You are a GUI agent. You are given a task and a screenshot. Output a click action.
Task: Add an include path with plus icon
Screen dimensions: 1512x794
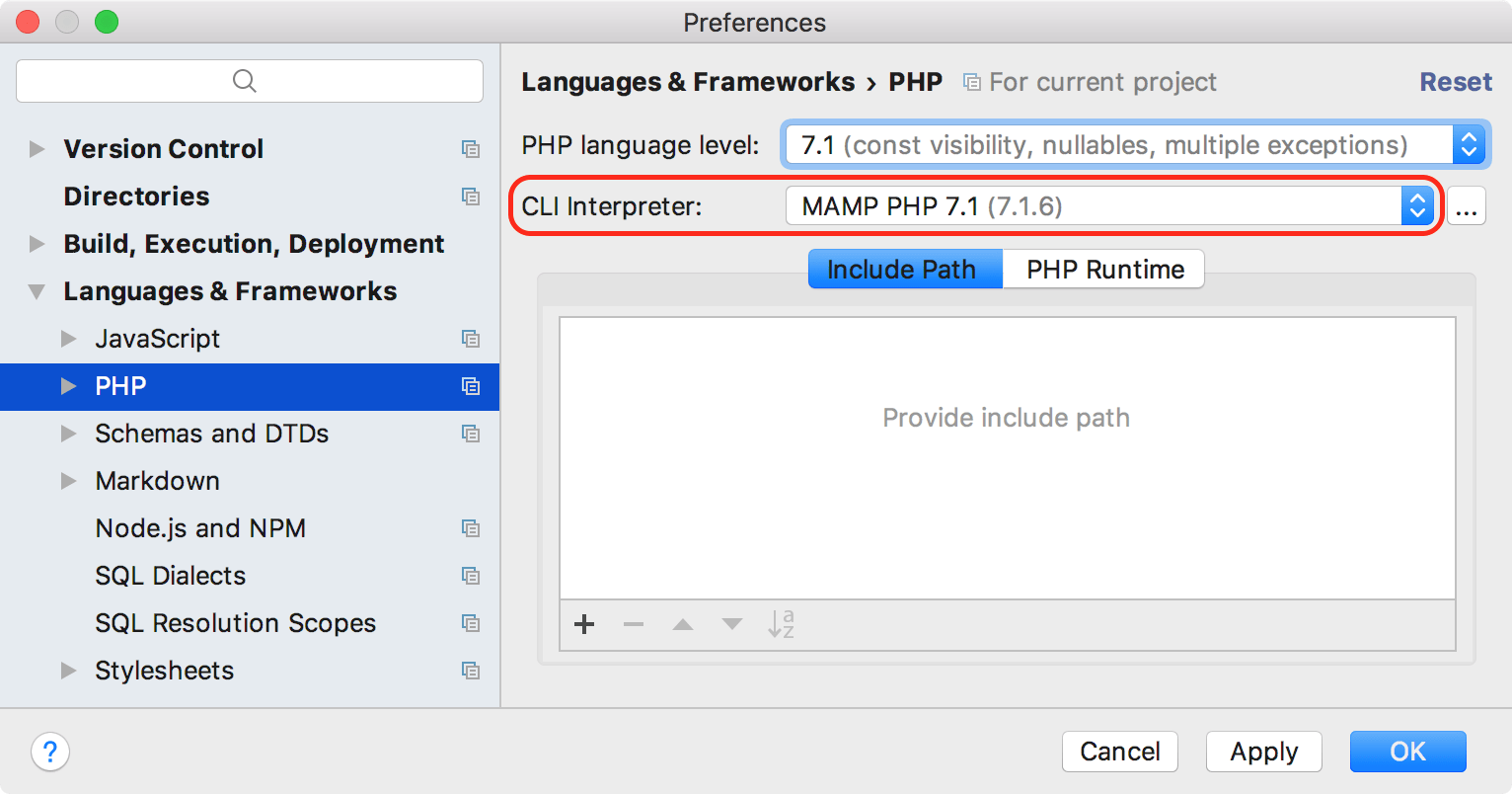pyautogui.click(x=584, y=624)
